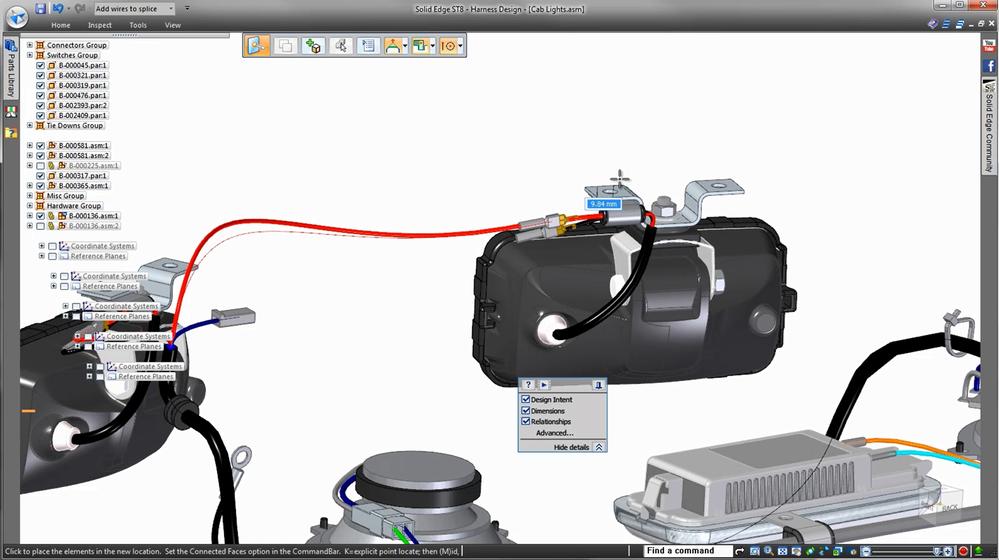Screen dimensions: 999x560
Task: Select the B-000136.asm:1 tree item
Action: (x=94, y=216)
